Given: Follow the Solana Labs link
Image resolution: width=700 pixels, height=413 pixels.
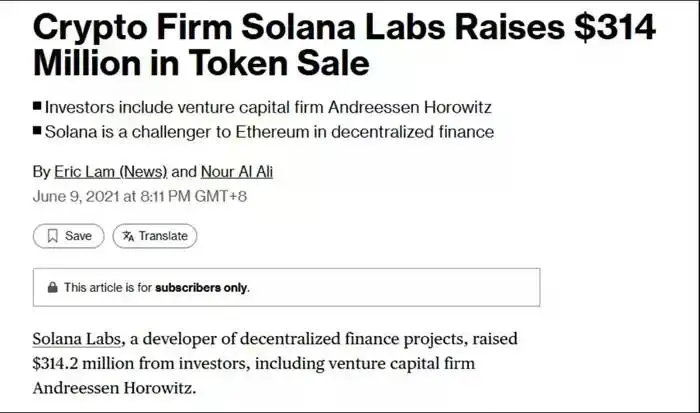Looking at the screenshot, I should [77, 339].
